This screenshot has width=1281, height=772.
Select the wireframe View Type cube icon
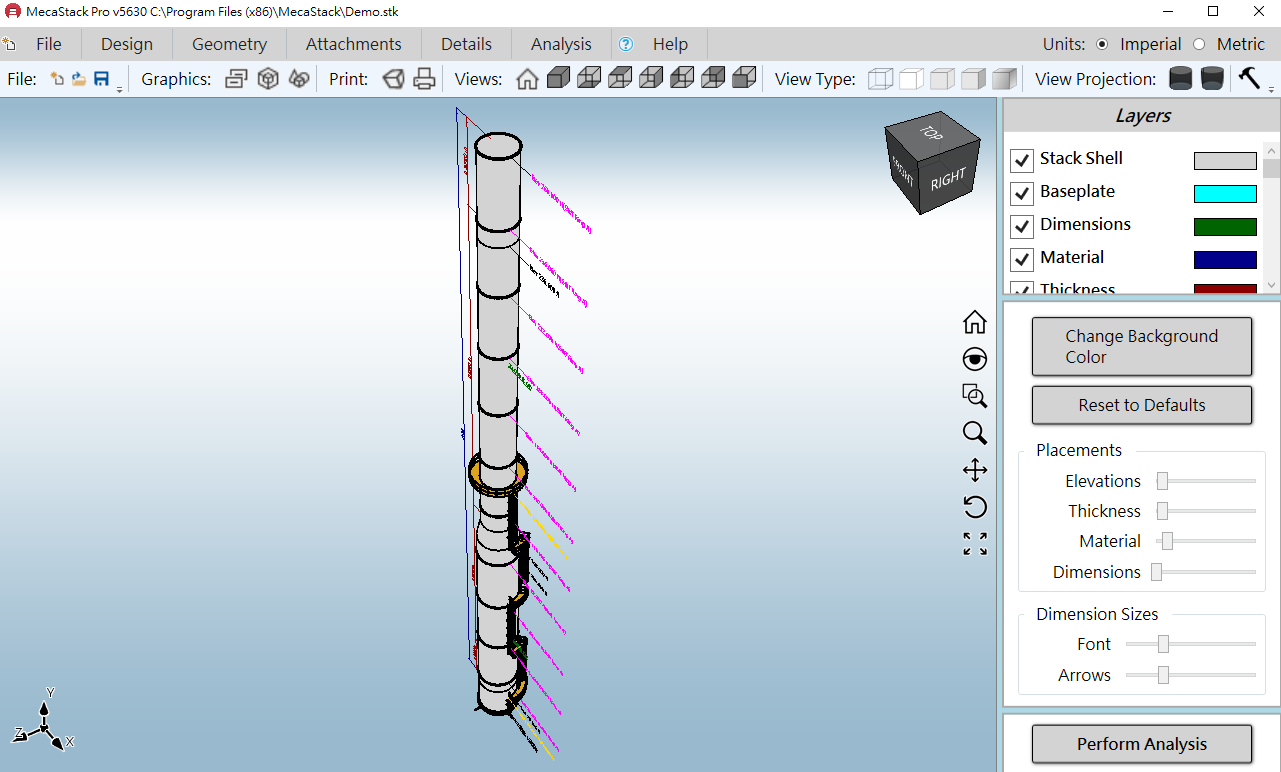(880, 79)
